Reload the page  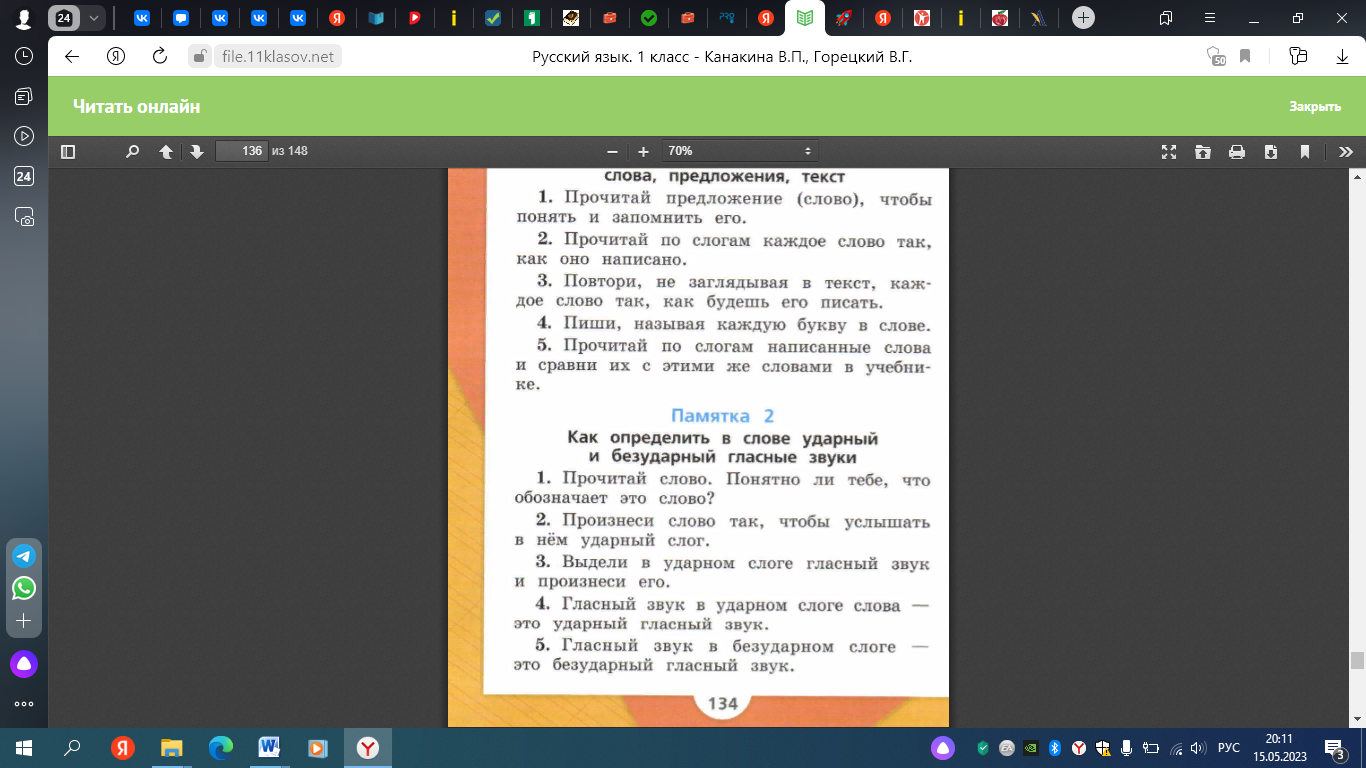click(x=160, y=57)
